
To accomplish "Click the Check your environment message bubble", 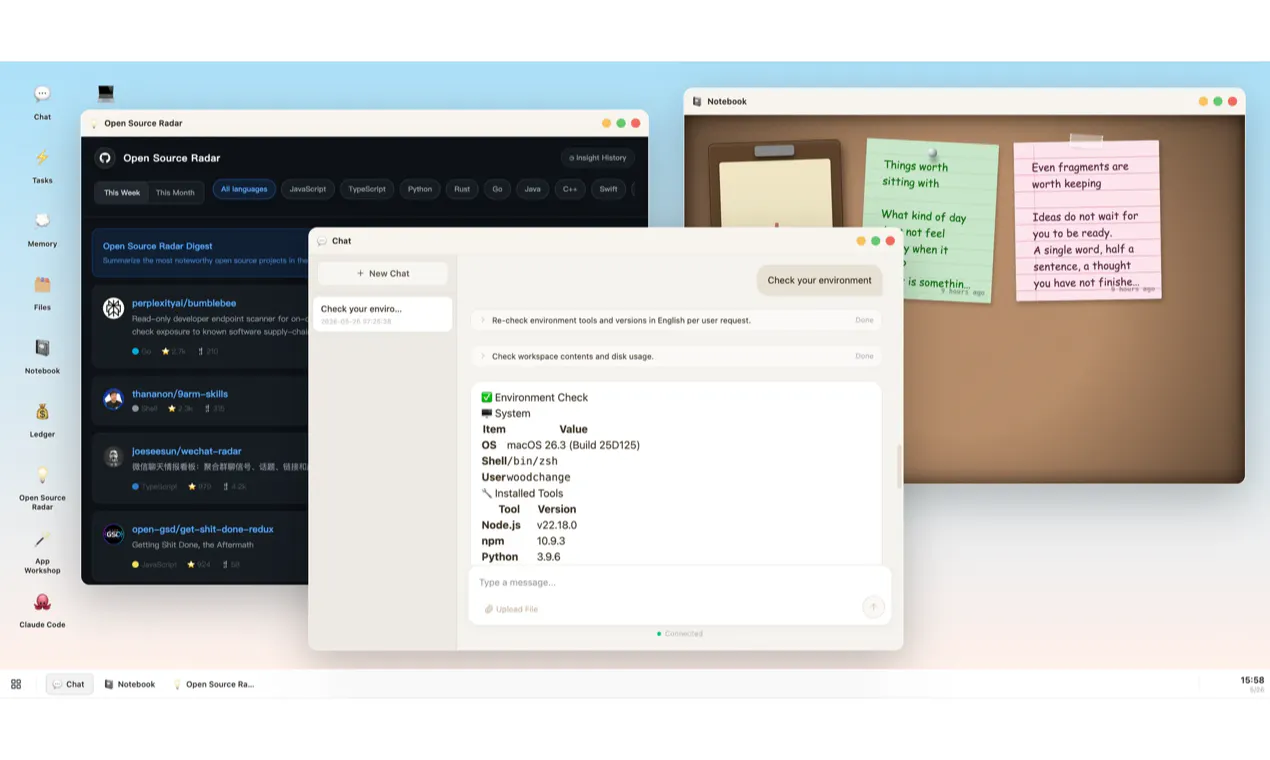I will click(x=819, y=280).
